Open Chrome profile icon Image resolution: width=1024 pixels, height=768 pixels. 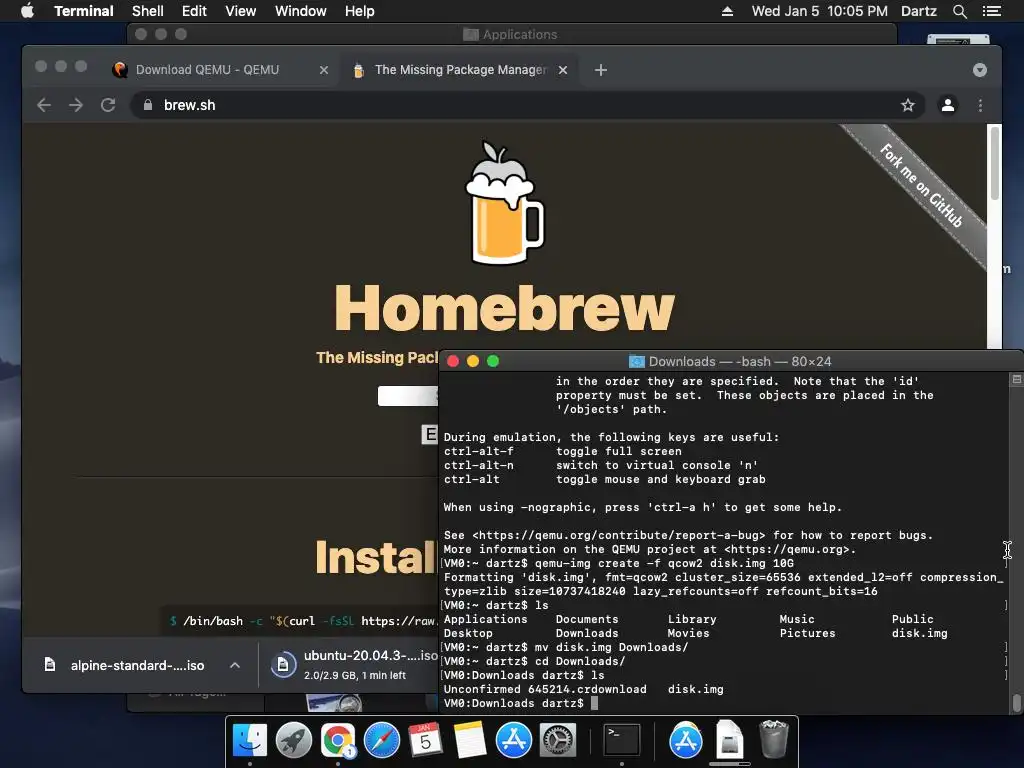click(948, 105)
